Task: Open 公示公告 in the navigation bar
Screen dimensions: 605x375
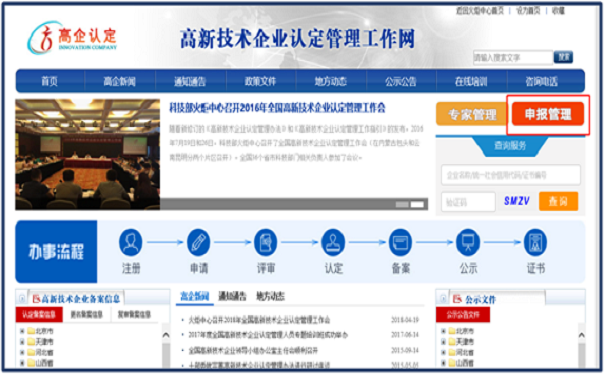Action: (401, 81)
